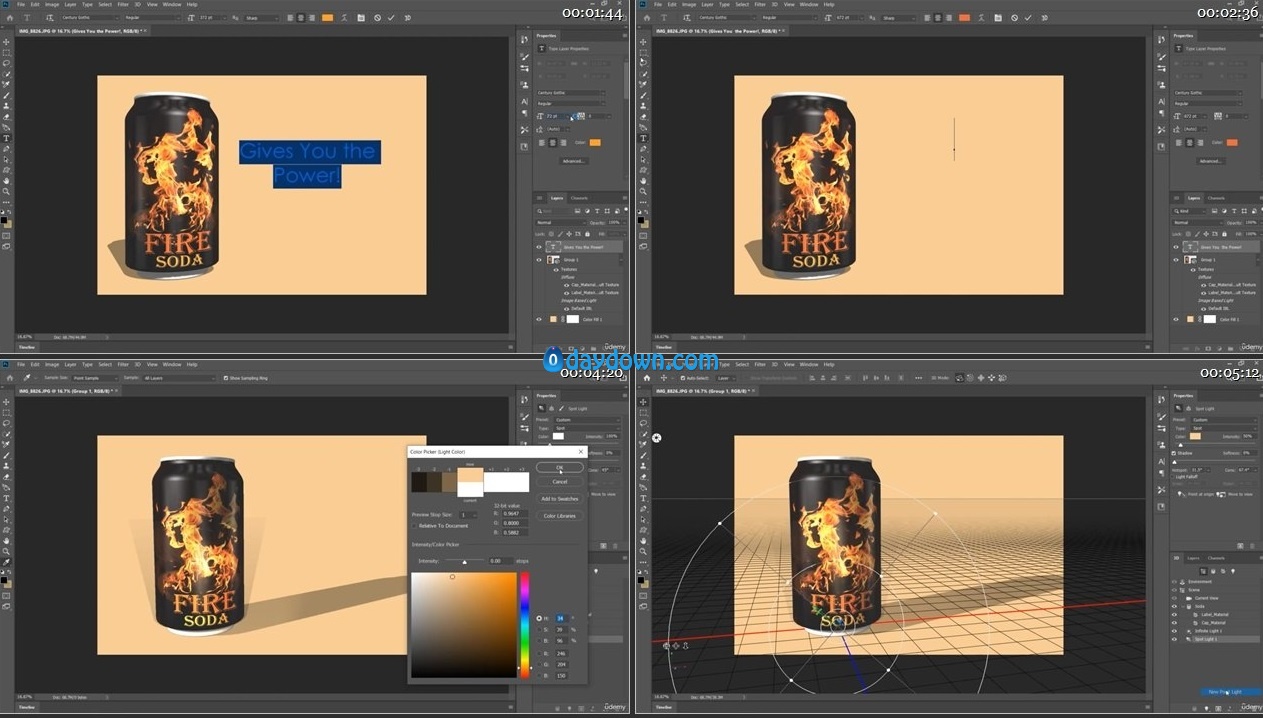The height and width of the screenshot is (718, 1263).
Task: Click warp text icon in top-left options bar
Action: tap(344, 18)
